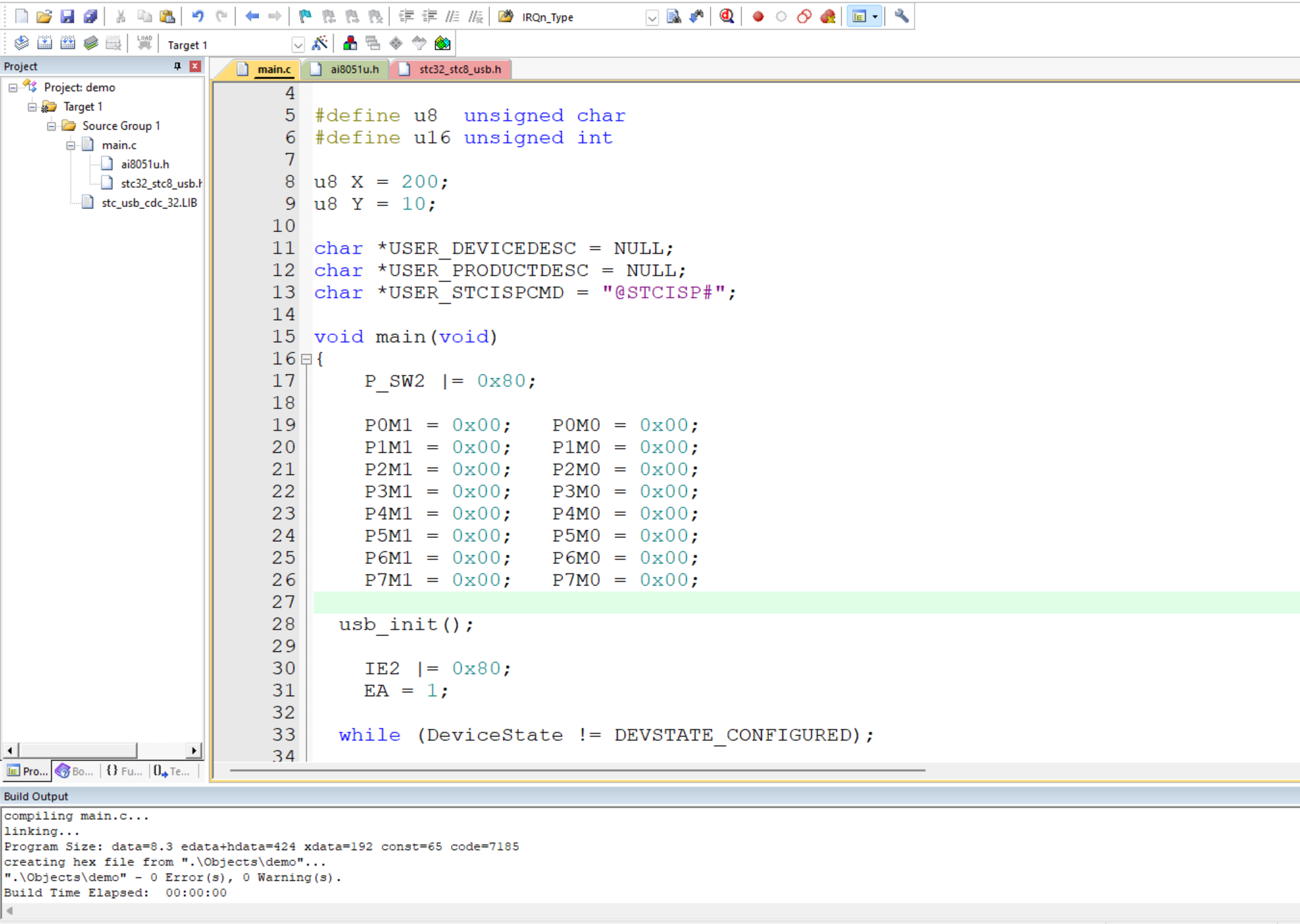Switch to the stc32_stc8_usb.h editor tab

[x=451, y=69]
